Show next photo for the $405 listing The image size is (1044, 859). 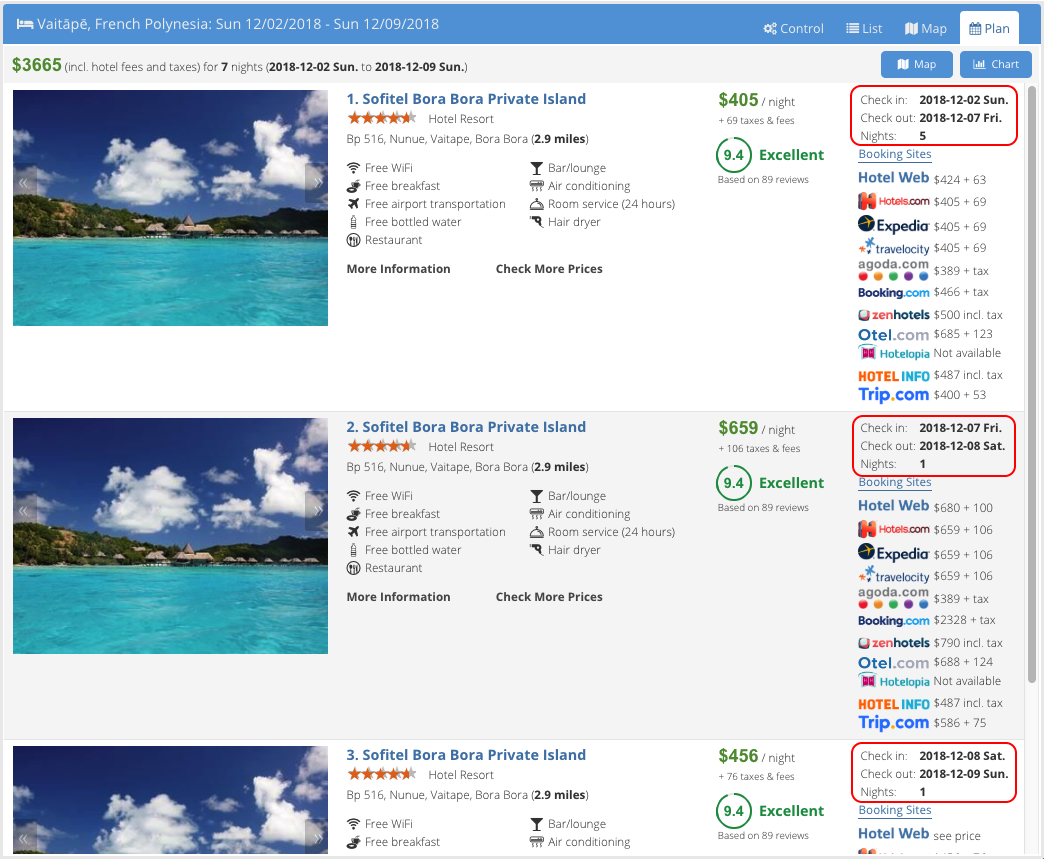tap(317, 183)
